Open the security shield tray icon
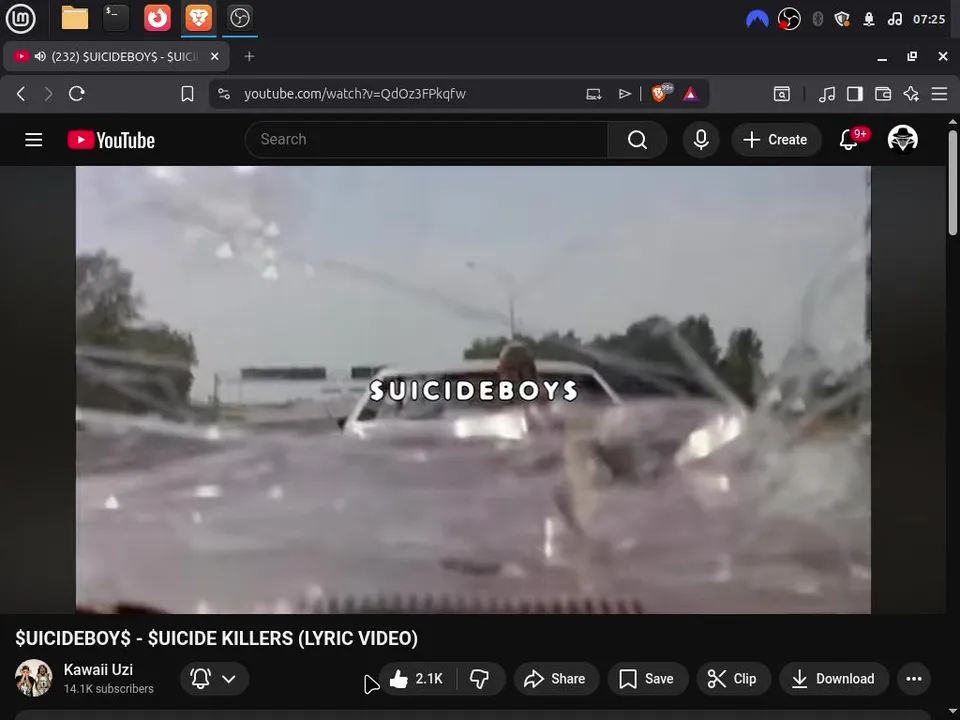Viewport: 960px width, 720px height. coord(842,19)
